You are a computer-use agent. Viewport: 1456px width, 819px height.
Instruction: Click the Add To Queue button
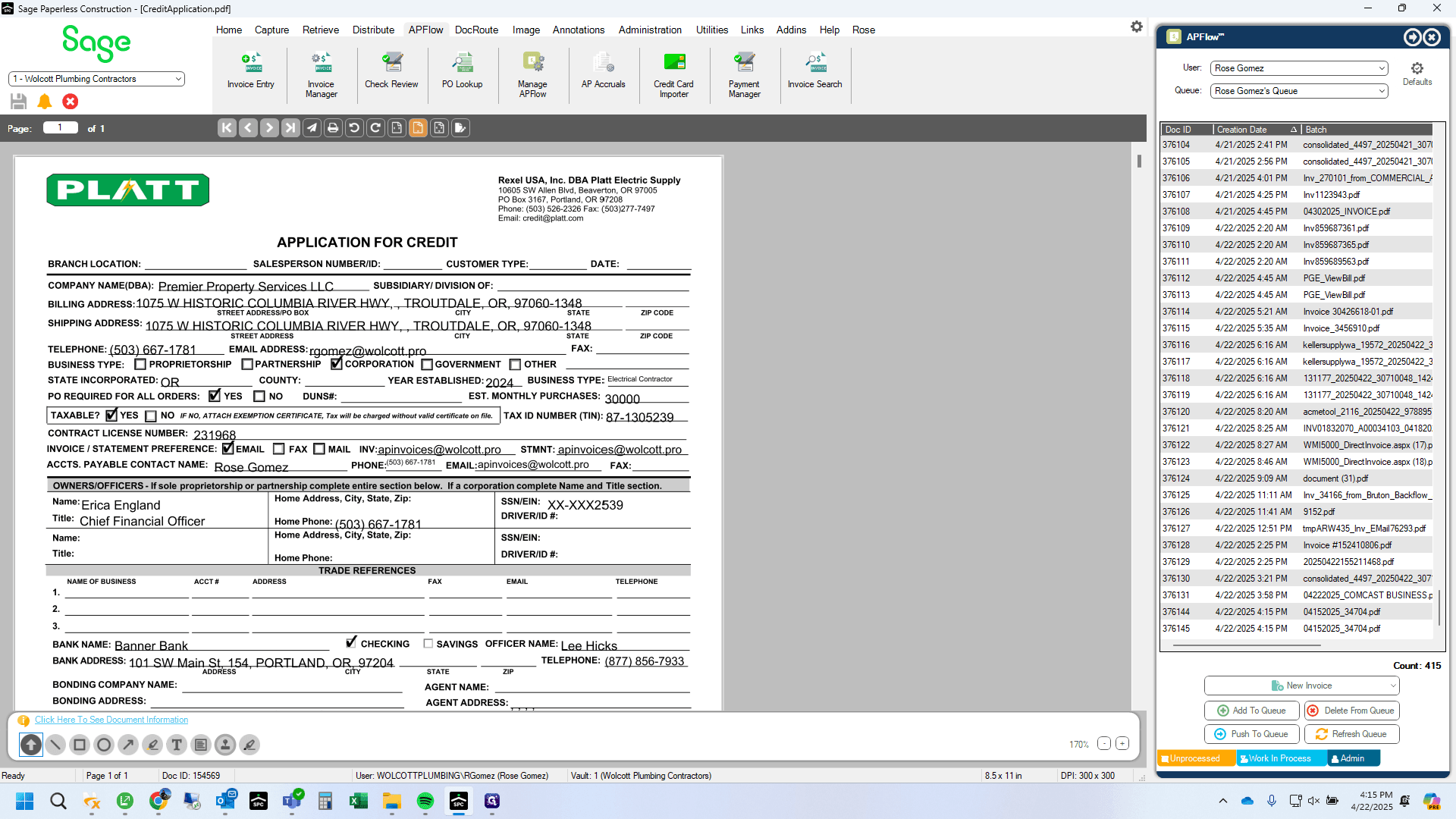coord(1252,711)
